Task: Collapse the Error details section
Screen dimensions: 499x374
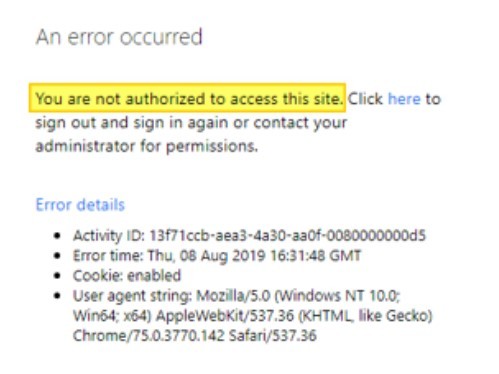Action: [80, 205]
